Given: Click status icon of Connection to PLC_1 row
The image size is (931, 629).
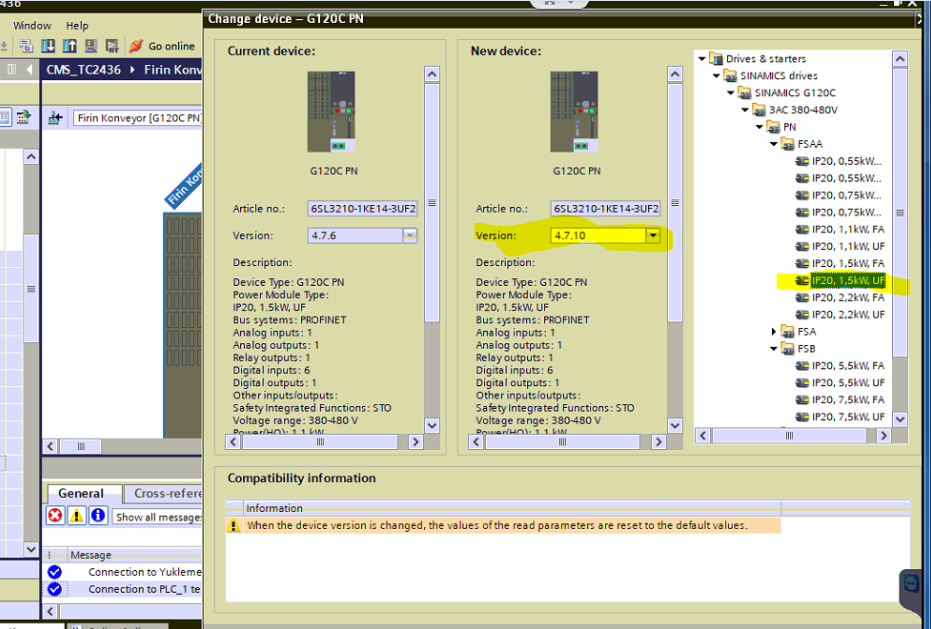Looking at the screenshot, I should 55,589.
